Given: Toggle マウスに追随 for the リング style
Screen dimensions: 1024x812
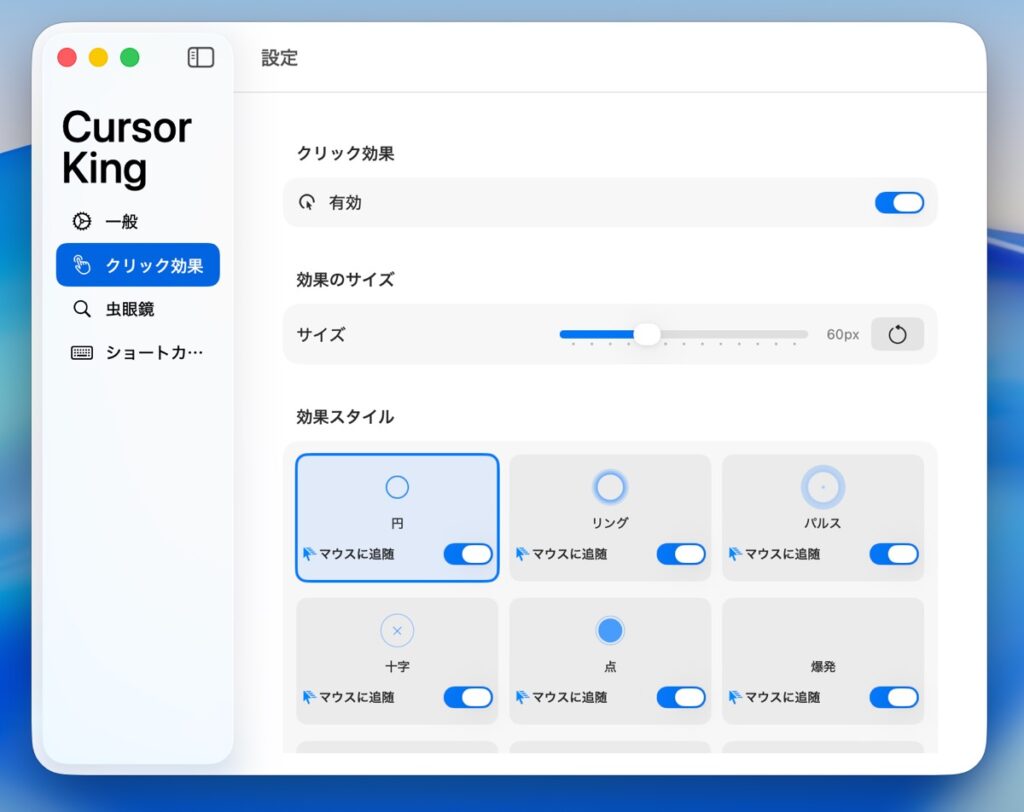Looking at the screenshot, I should [x=681, y=554].
